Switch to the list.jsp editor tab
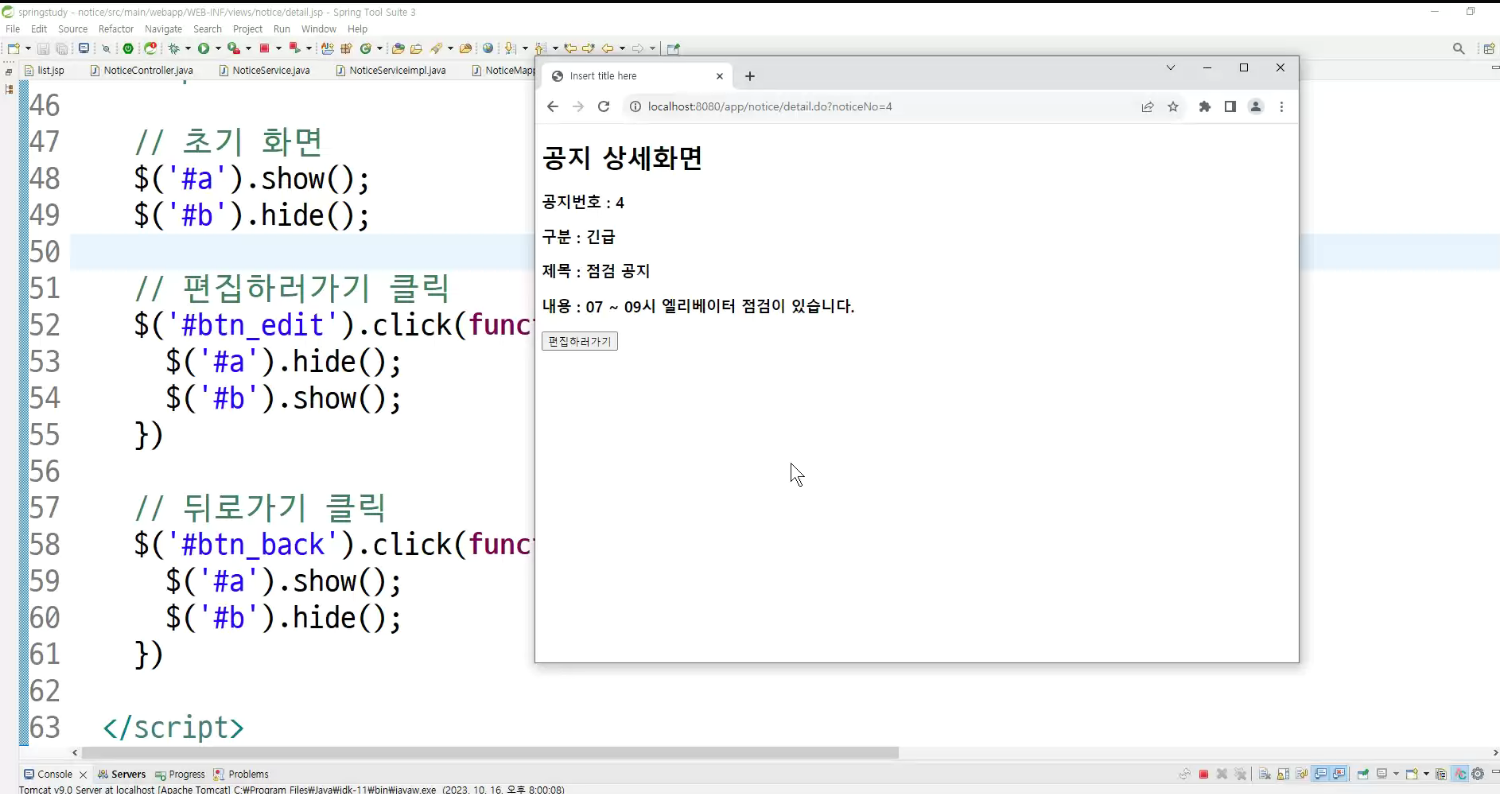1500x794 pixels. pos(44,71)
